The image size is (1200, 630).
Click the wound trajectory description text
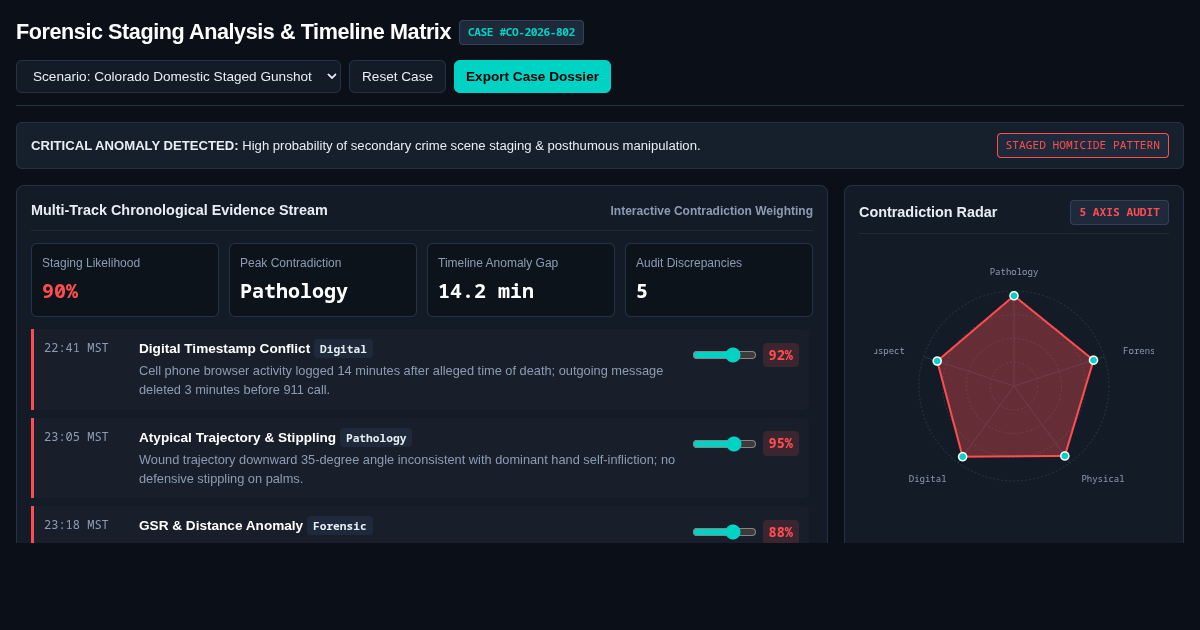tap(407, 469)
